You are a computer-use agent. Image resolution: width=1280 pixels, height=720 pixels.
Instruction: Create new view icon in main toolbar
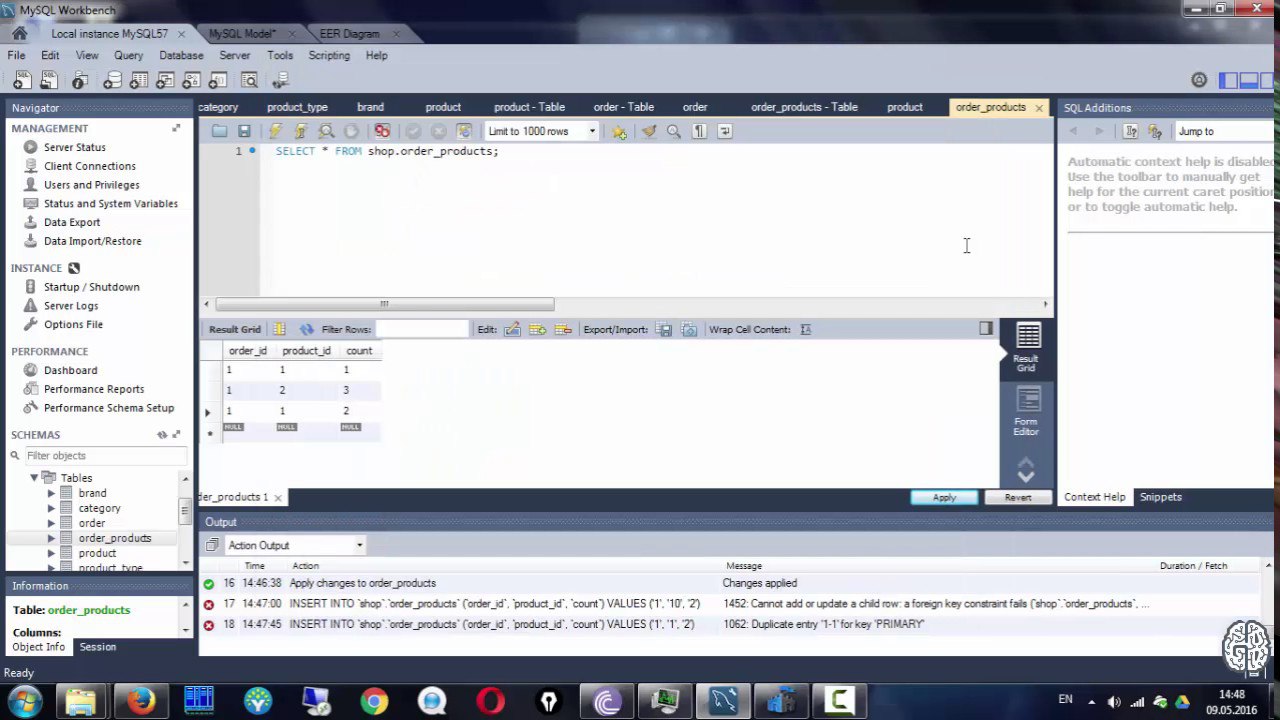(x=166, y=81)
